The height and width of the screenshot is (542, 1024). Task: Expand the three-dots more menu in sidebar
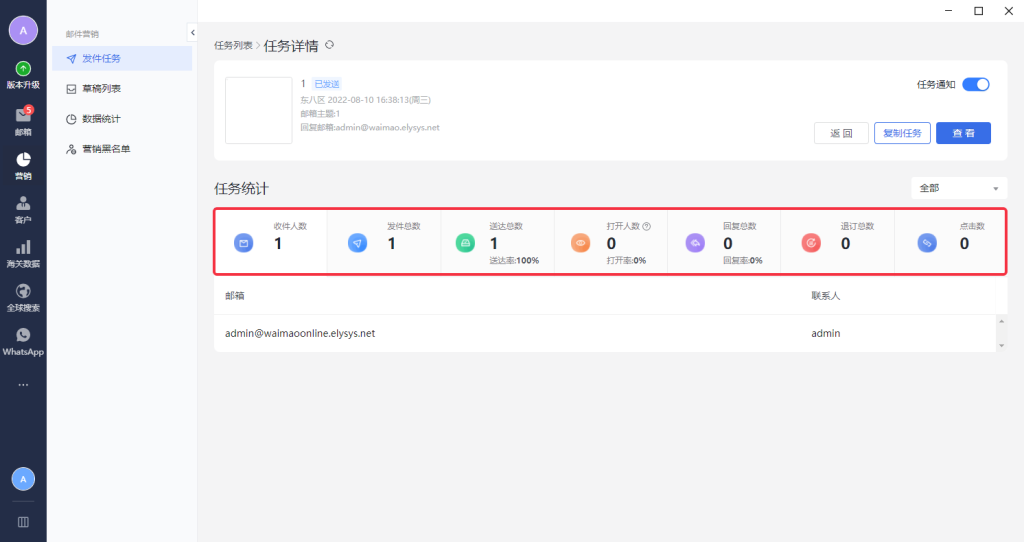coord(23,385)
